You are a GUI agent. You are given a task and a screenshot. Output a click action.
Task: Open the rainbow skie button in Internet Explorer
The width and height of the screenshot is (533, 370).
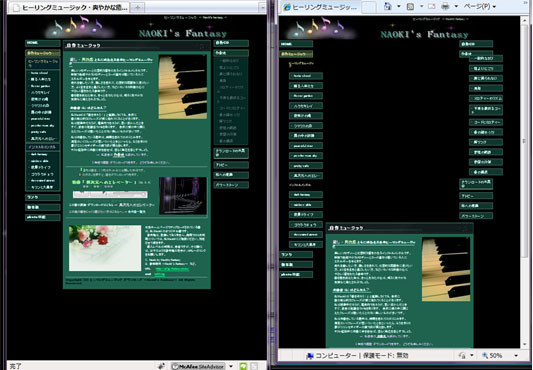(x=306, y=204)
